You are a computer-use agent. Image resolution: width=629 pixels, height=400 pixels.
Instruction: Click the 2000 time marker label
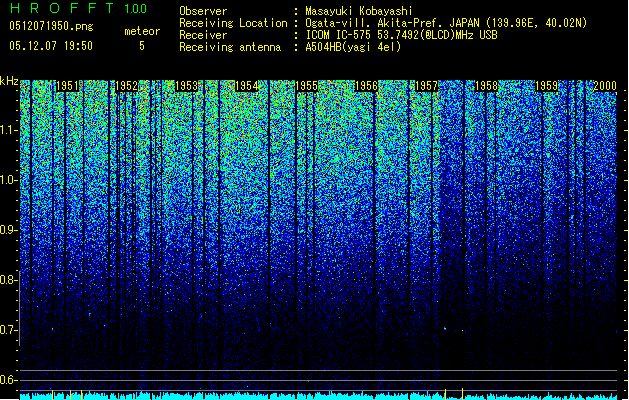click(x=605, y=86)
